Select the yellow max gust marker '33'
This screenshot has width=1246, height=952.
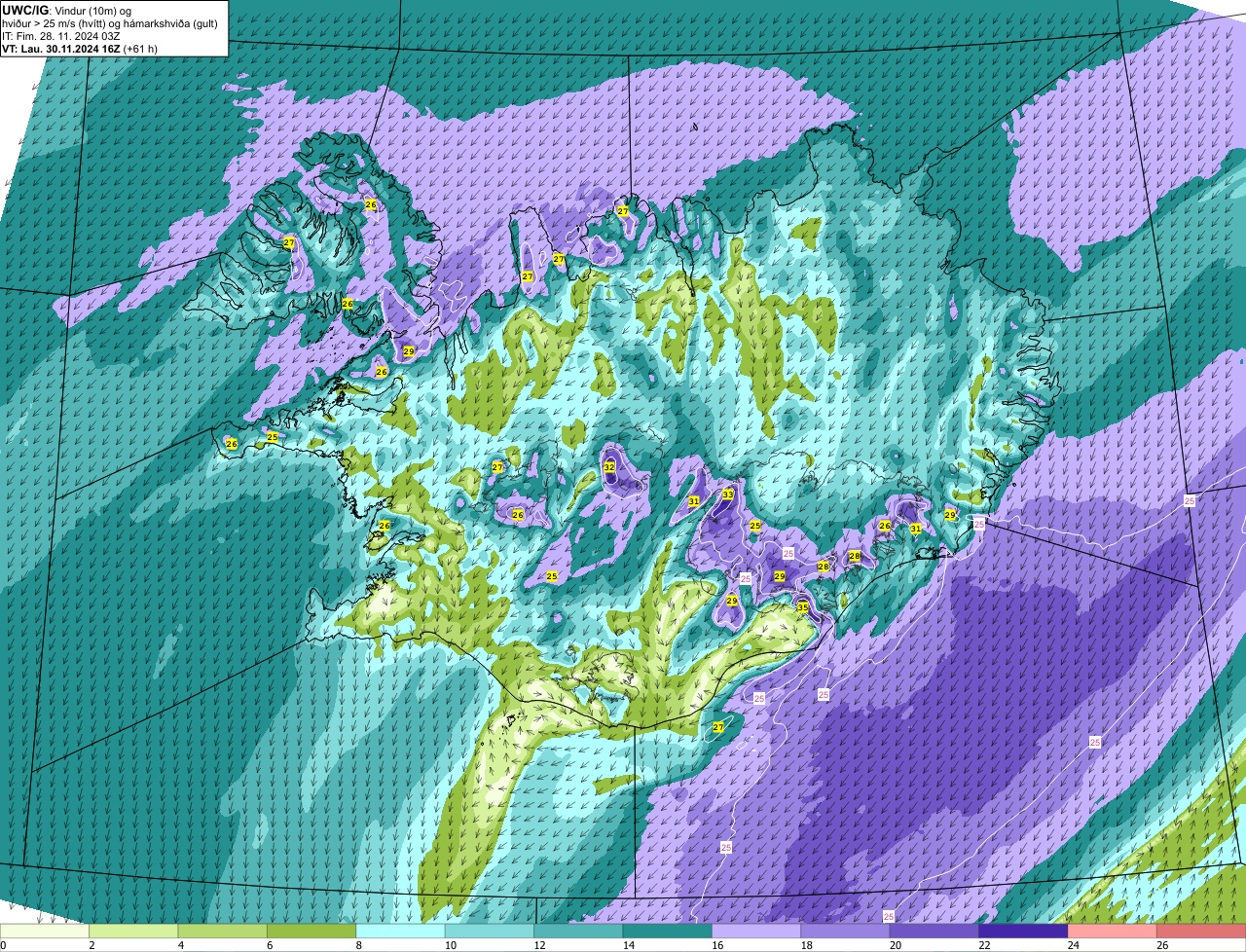(x=728, y=494)
